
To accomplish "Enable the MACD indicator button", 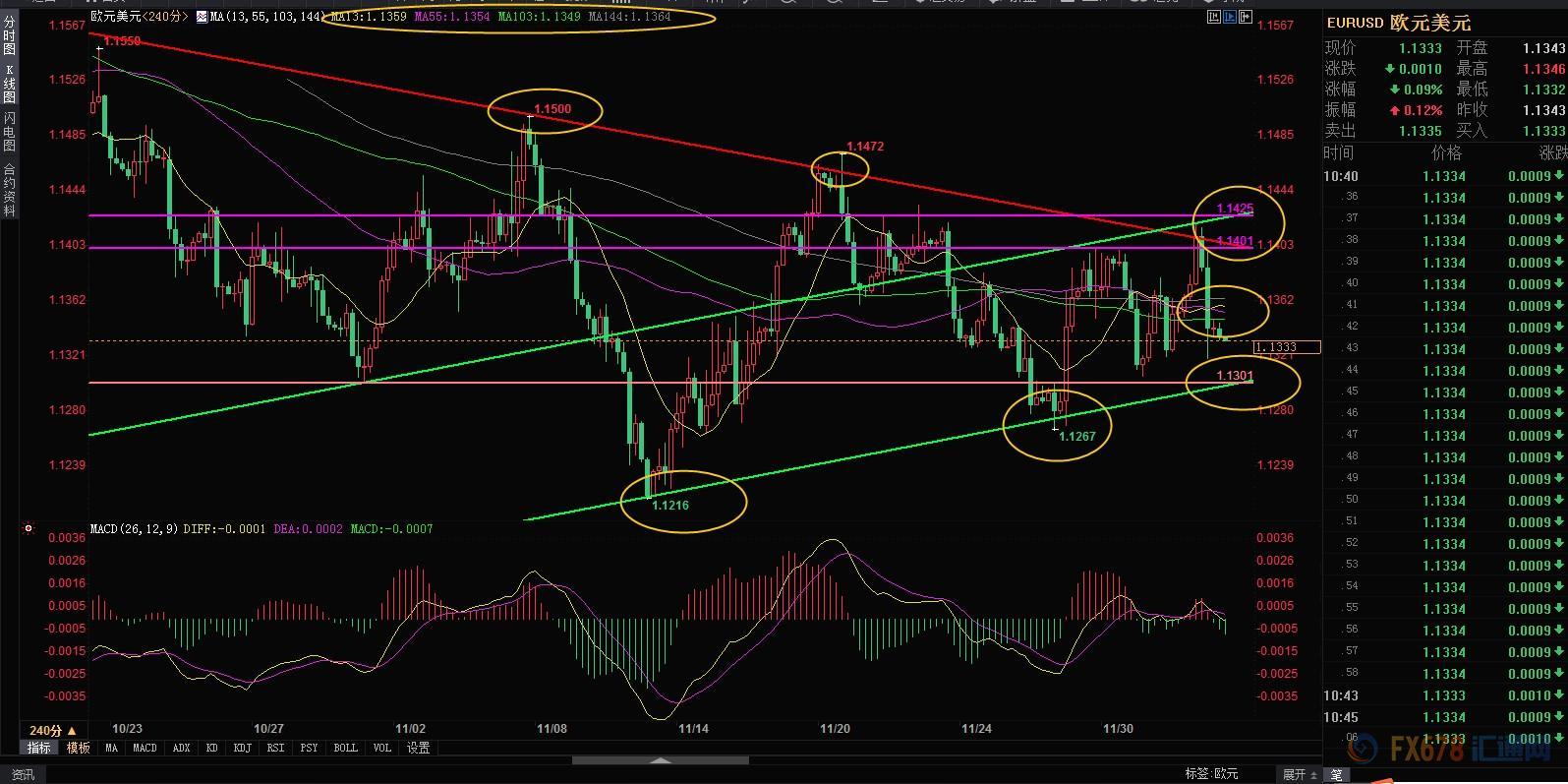I will (145, 748).
